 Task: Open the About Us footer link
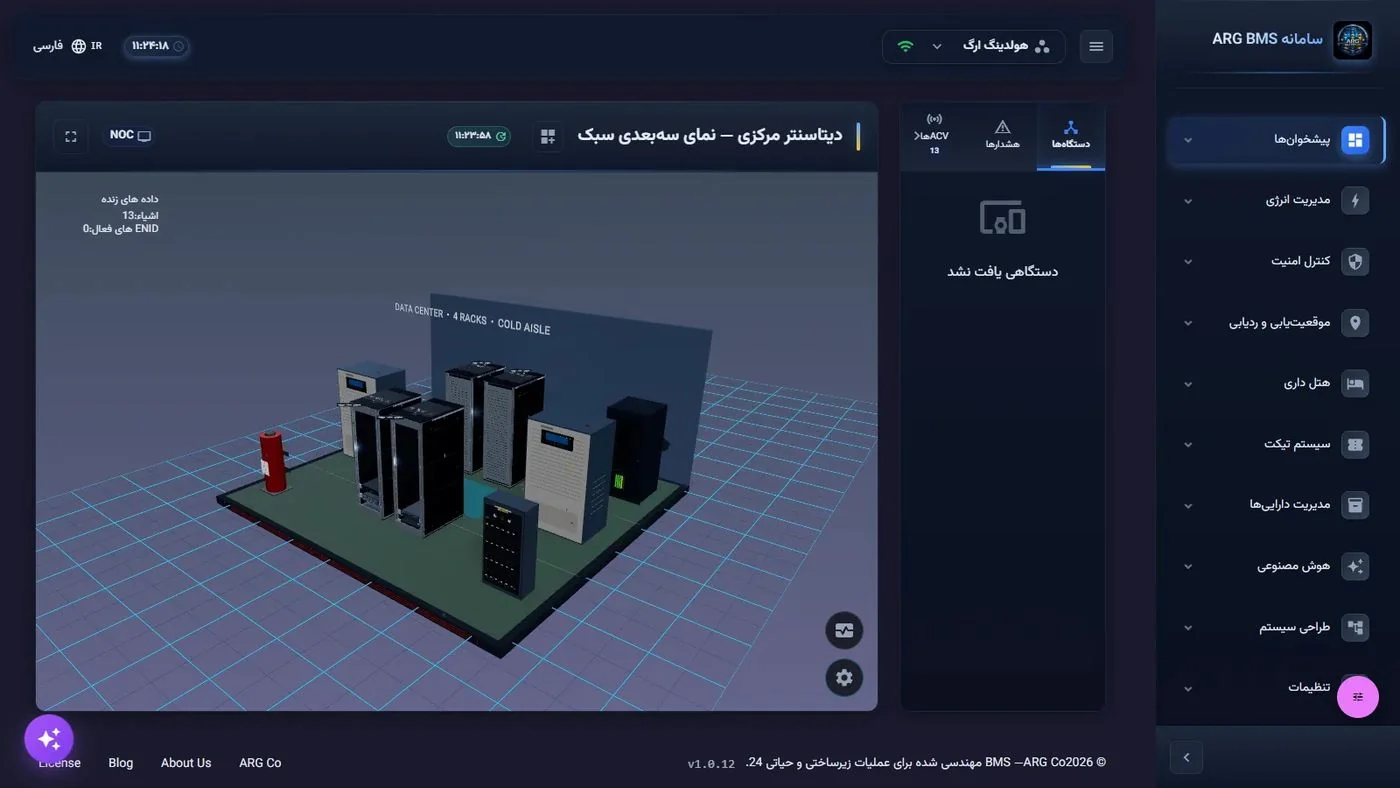186,763
